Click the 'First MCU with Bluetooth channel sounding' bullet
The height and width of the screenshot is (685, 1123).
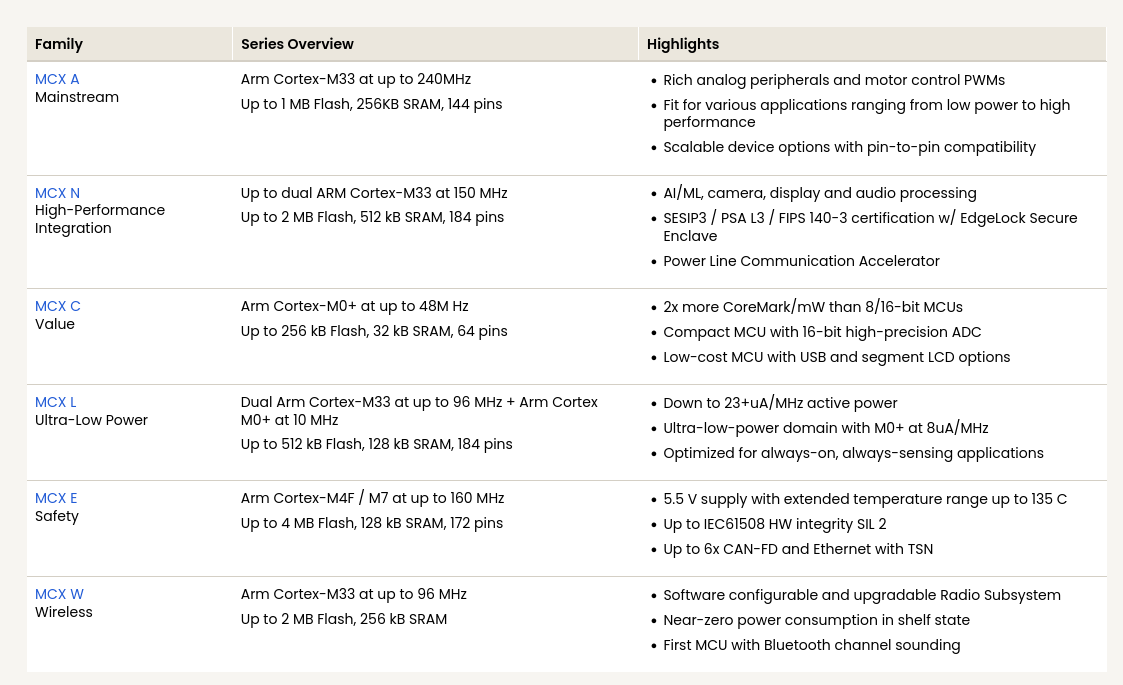(x=811, y=646)
